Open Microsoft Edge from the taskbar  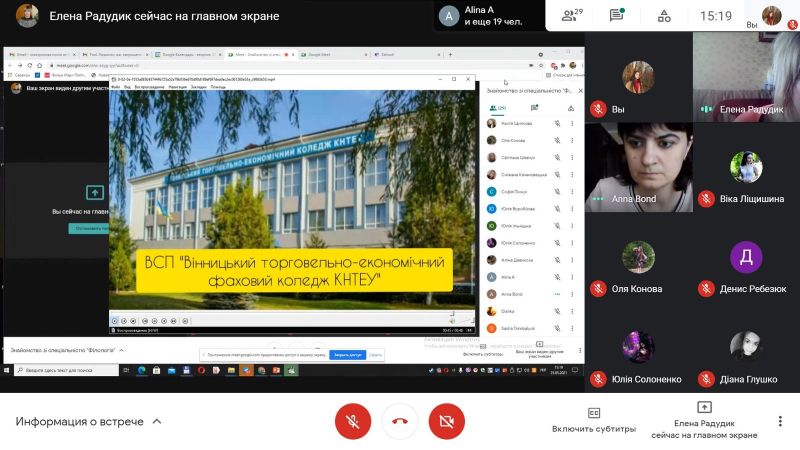(141, 370)
